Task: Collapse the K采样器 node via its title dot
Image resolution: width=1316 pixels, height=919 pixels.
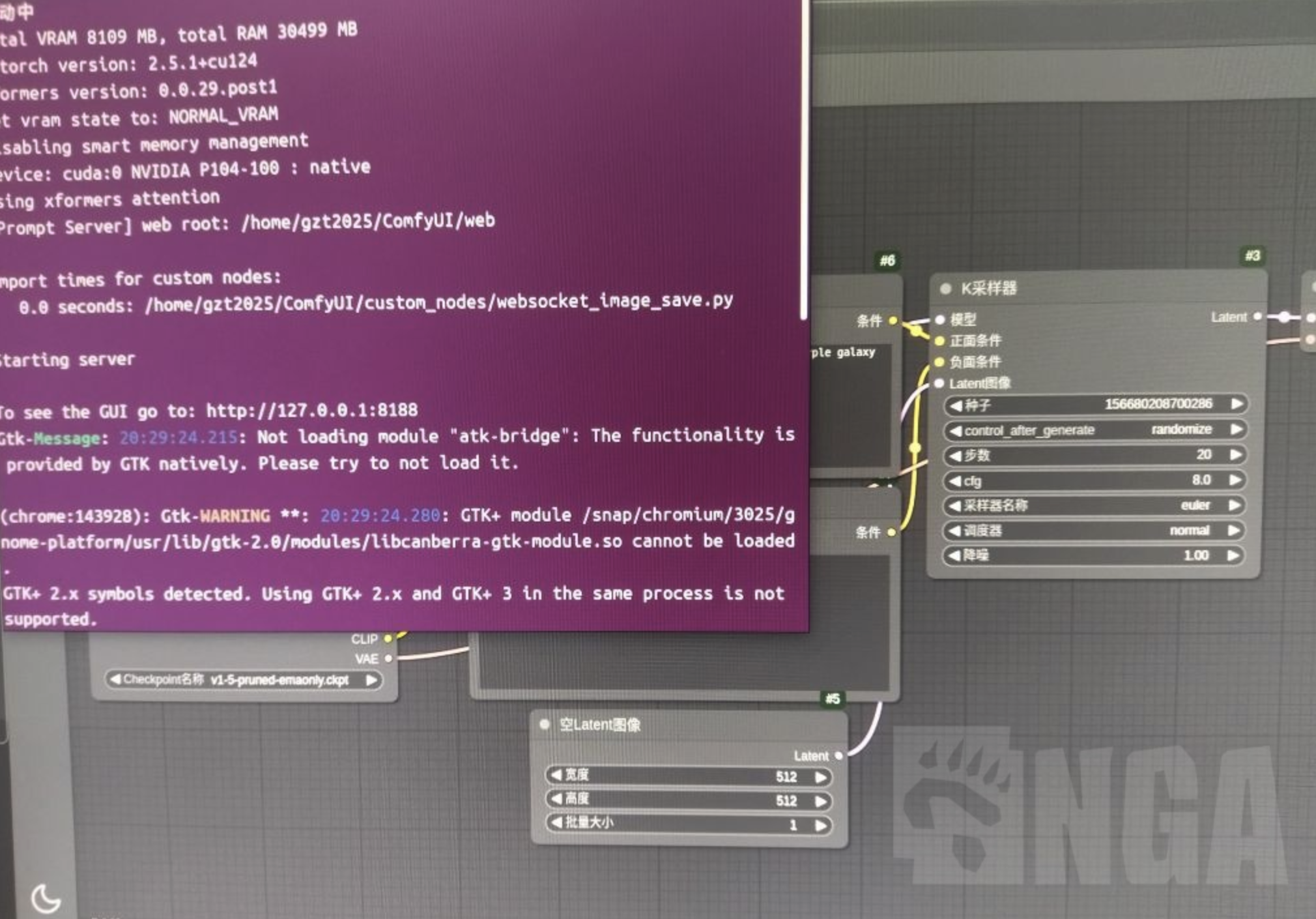Action: tap(945, 288)
